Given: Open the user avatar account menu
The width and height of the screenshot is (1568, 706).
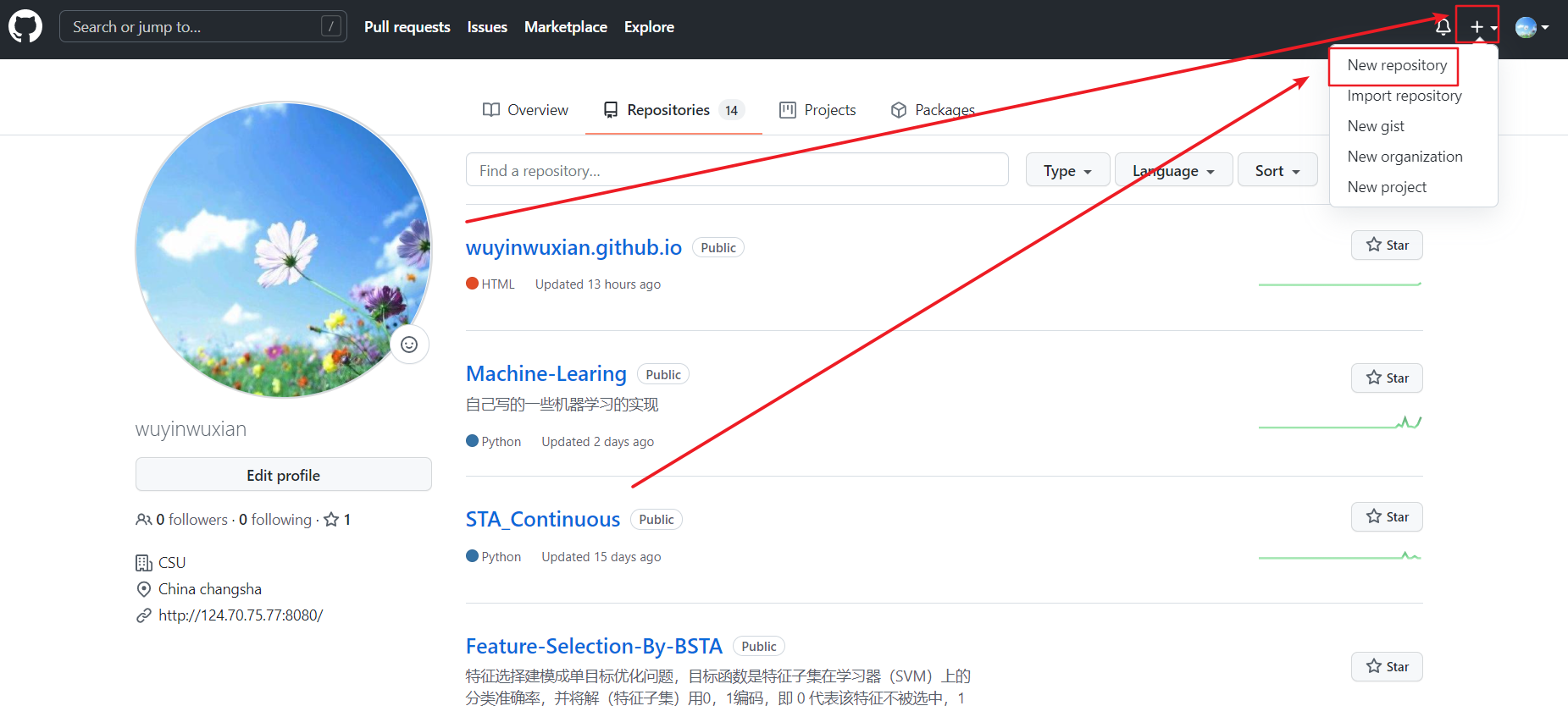Looking at the screenshot, I should point(1532,27).
